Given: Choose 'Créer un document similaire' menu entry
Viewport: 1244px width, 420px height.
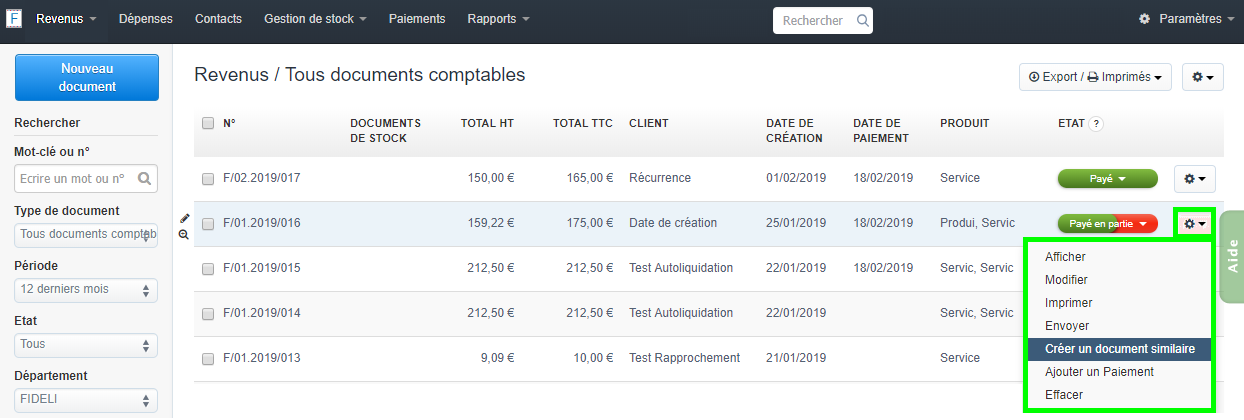Looking at the screenshot, I should click(1118, 349).
